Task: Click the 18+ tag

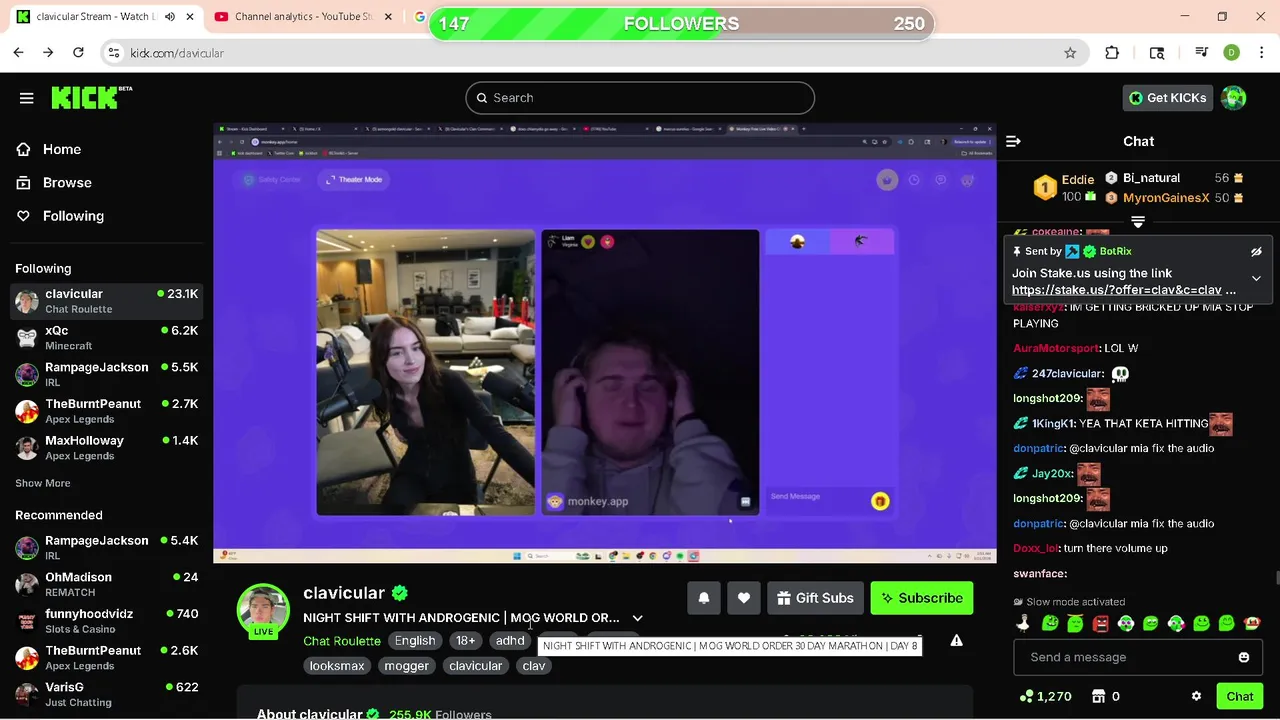Action: click(x=466, y=641)
